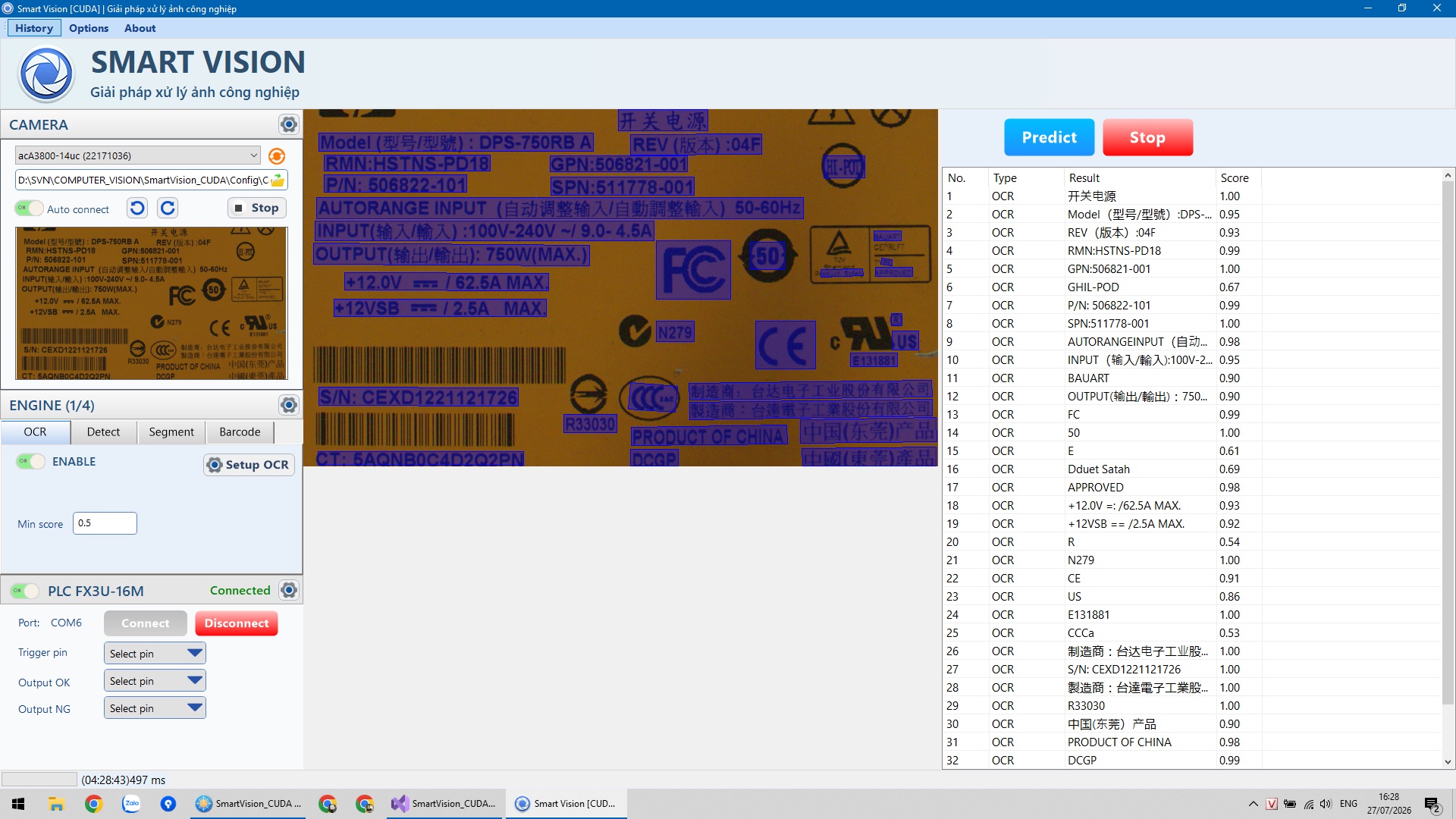The image size is (1456, 819).
Task: Open Zalo from taskbar
Action: (131, 804)
